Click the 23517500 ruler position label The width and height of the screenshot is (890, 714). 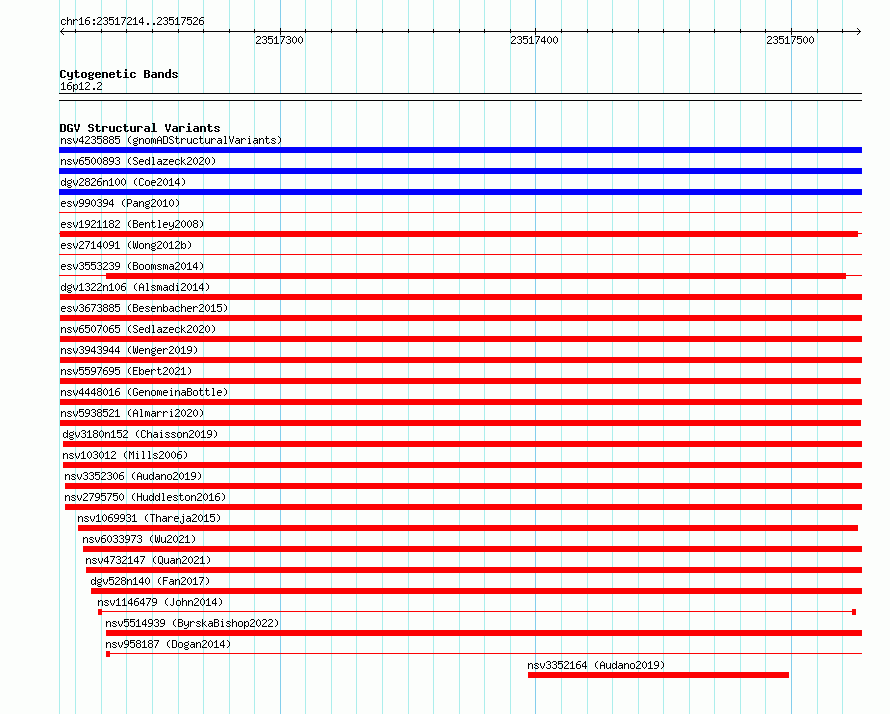790,40
